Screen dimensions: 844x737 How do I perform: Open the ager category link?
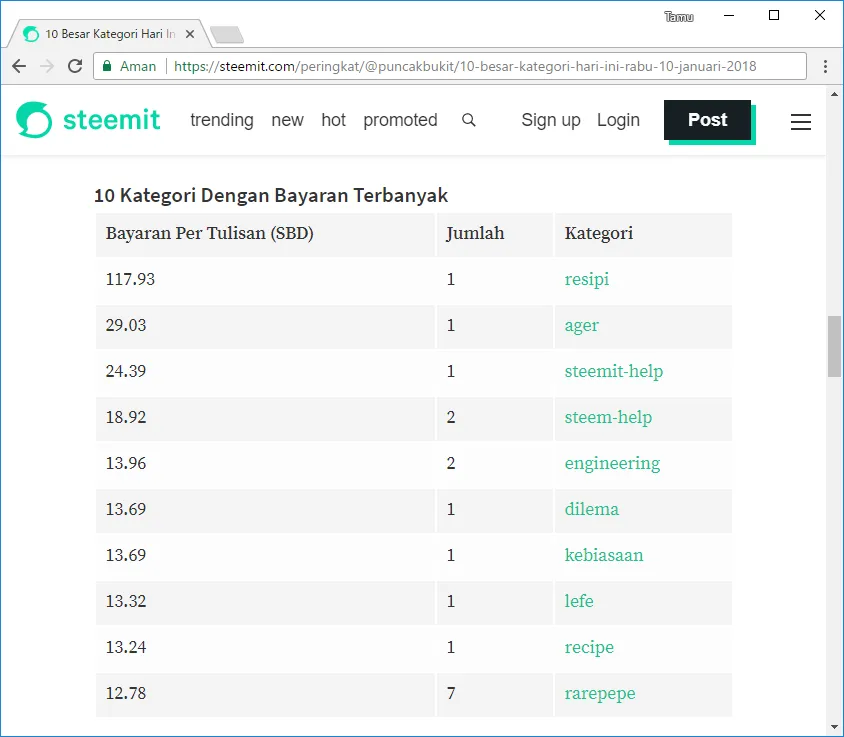(581, 325)
